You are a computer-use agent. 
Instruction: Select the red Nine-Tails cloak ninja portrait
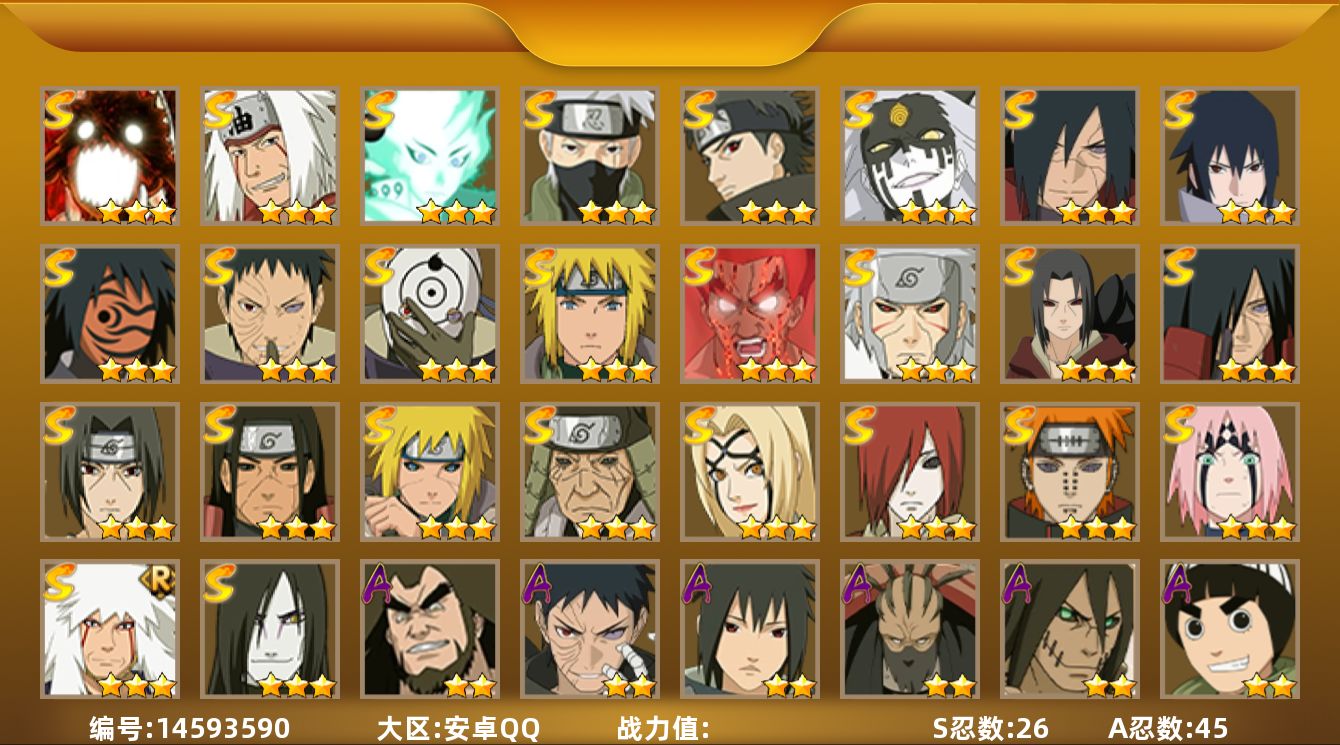click(109, 156)
